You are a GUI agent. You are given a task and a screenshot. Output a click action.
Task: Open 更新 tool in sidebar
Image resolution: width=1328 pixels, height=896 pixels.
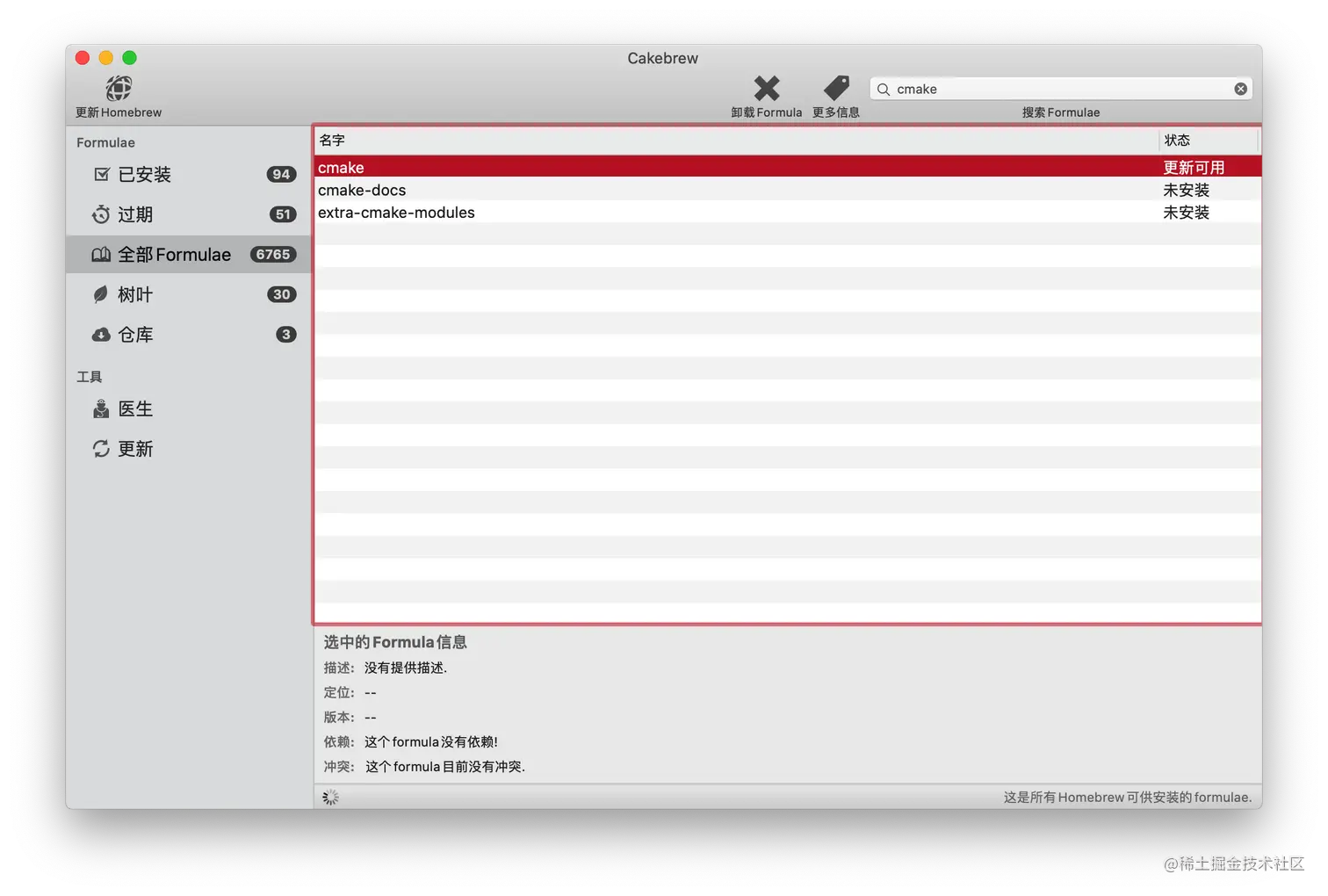pyautogui.click(x=135, y=449)
